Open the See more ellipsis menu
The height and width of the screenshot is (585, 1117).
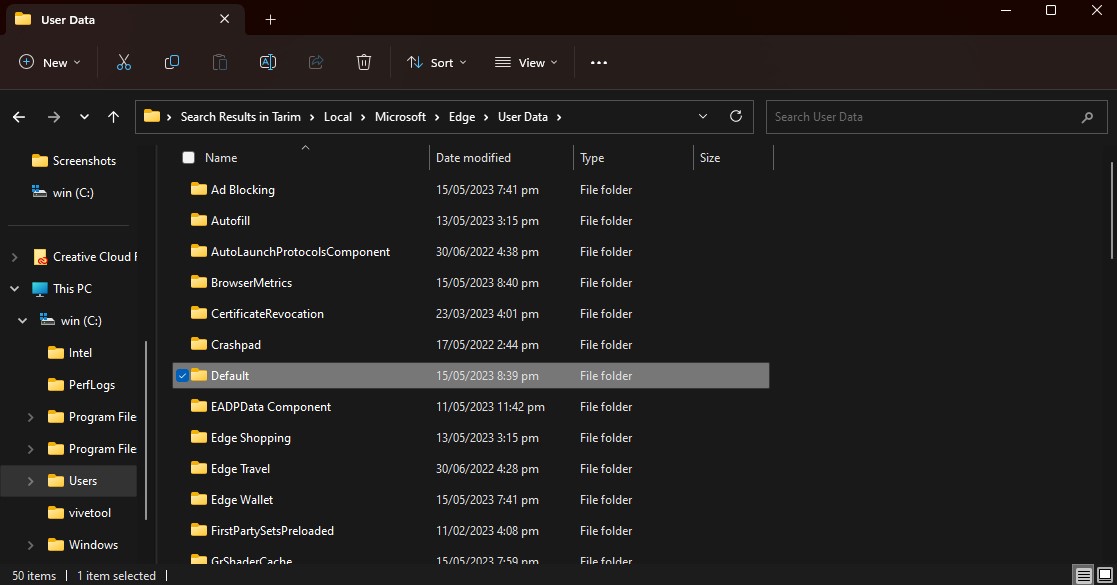click(599, 62)
